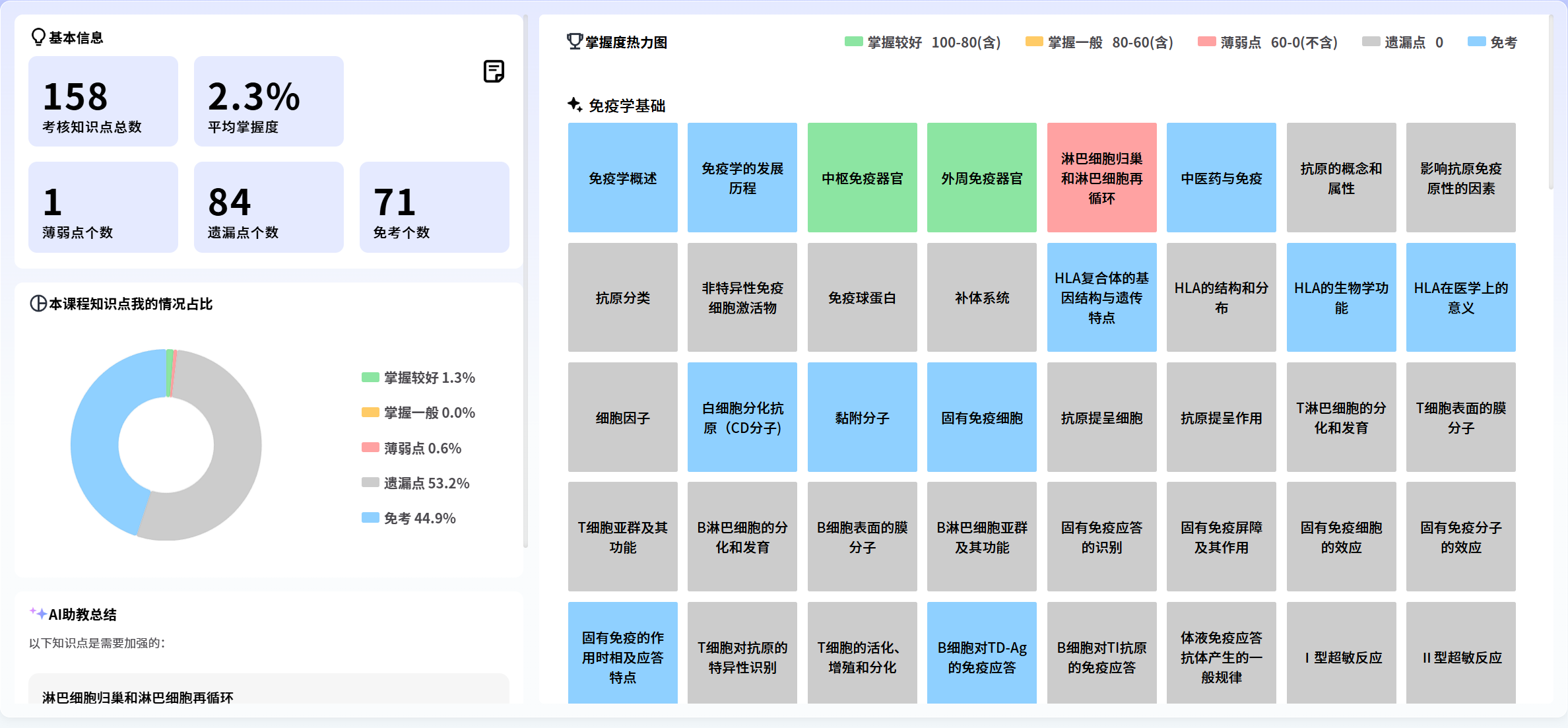Select the 中医药与免疫 cell
The image size is (1568, 728).
pyautogui.click(x=1221, y=177)
